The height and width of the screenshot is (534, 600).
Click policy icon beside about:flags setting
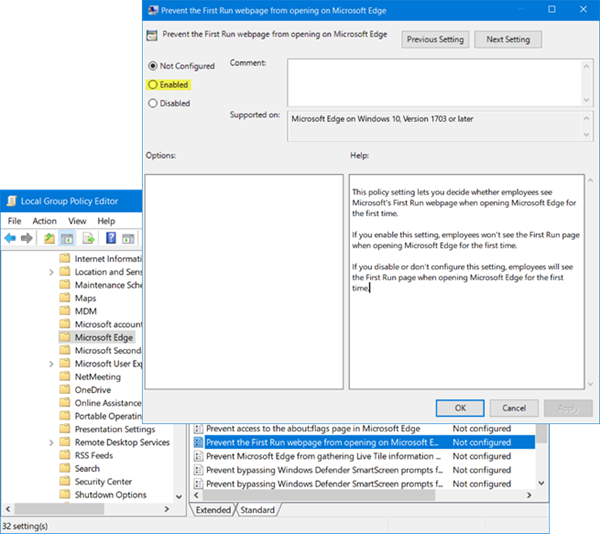tap(198, 428)
